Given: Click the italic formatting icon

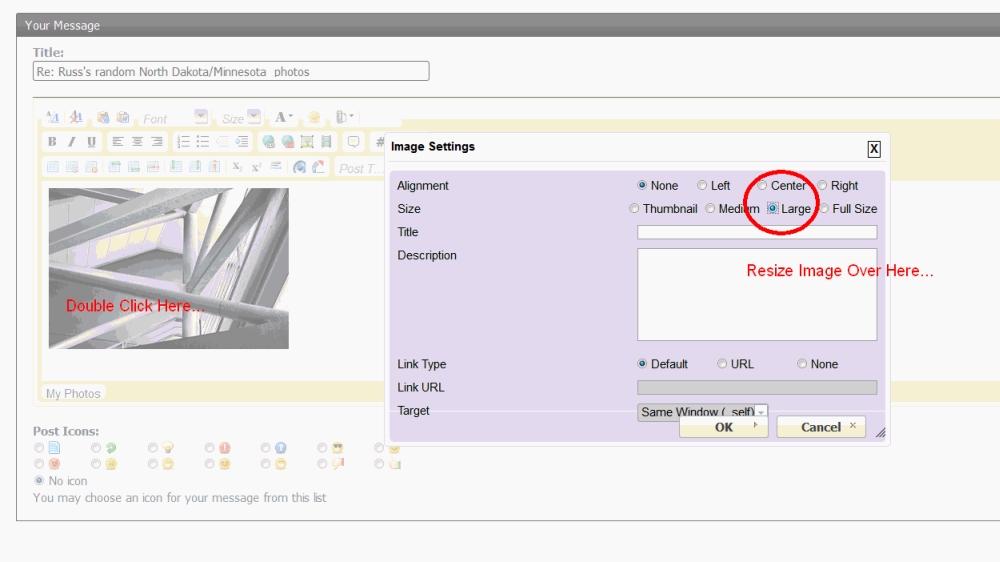Looking at the screenshot, I should click(72, 142).
